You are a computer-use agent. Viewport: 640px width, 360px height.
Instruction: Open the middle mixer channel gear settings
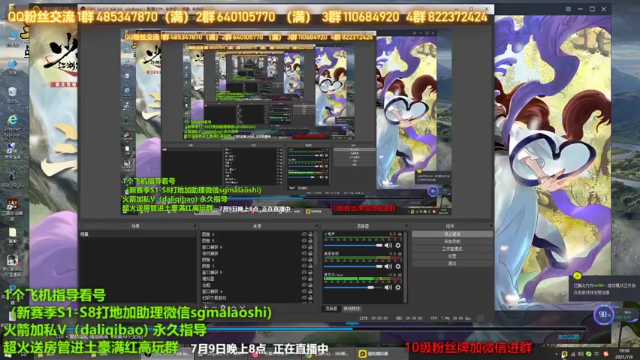coord(398,266)
